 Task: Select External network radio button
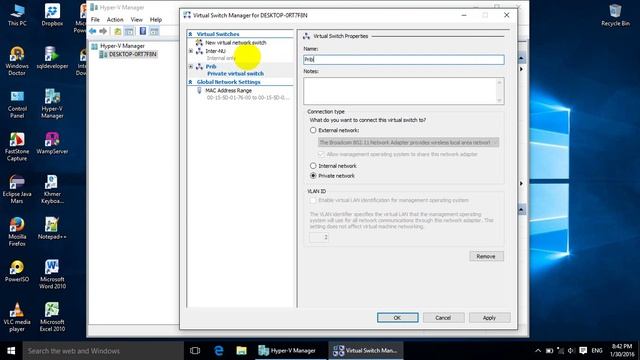[313, 130]
